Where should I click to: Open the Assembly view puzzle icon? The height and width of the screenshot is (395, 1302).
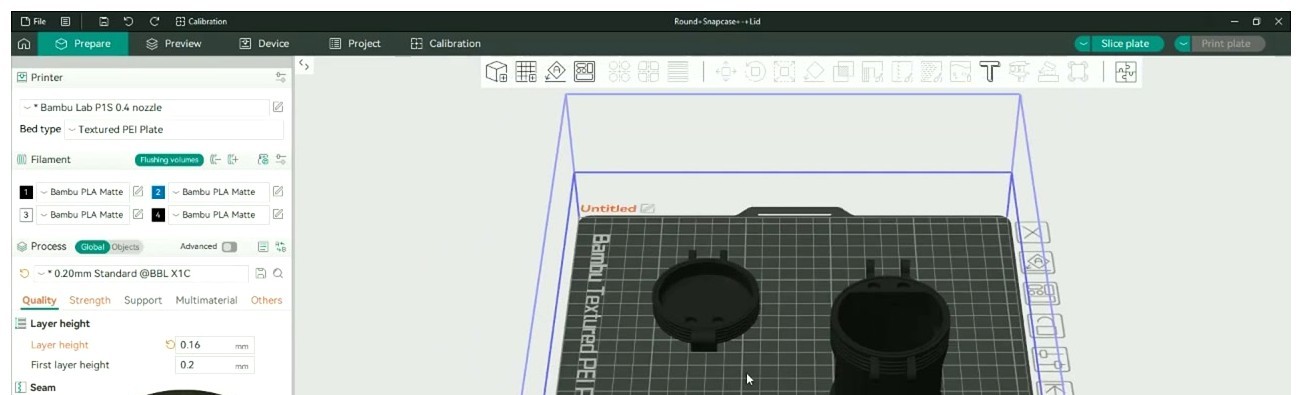(x=1126, y=71)
